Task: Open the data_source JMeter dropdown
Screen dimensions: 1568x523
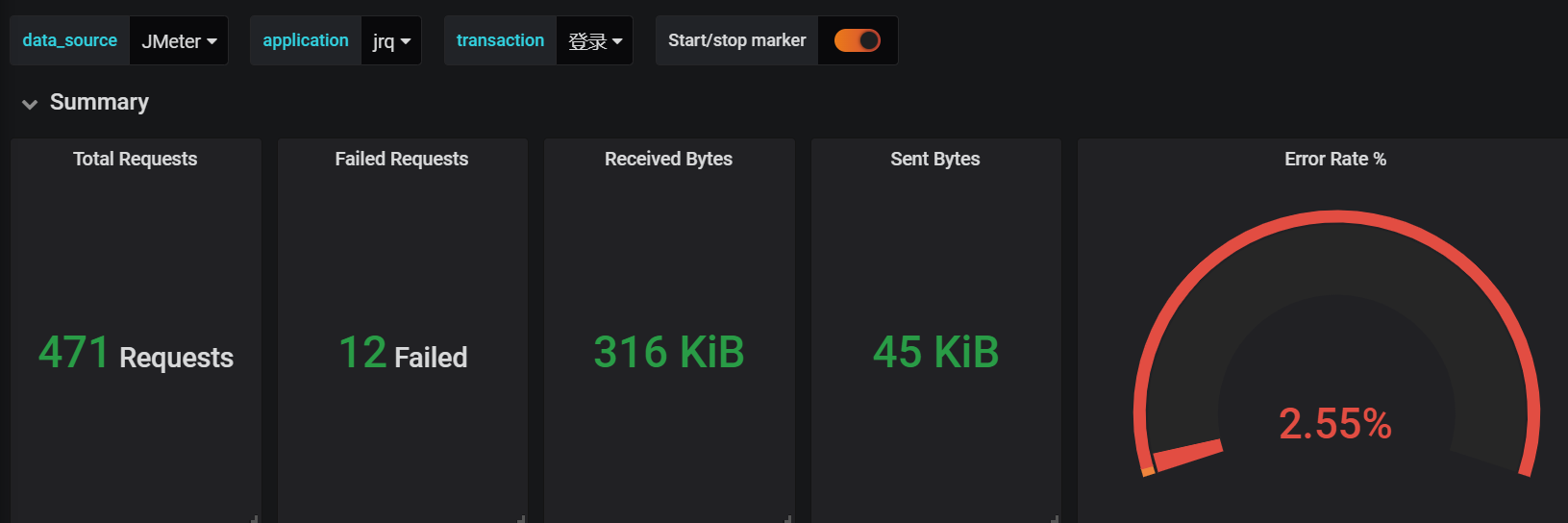Action: [x=179, y=41]
